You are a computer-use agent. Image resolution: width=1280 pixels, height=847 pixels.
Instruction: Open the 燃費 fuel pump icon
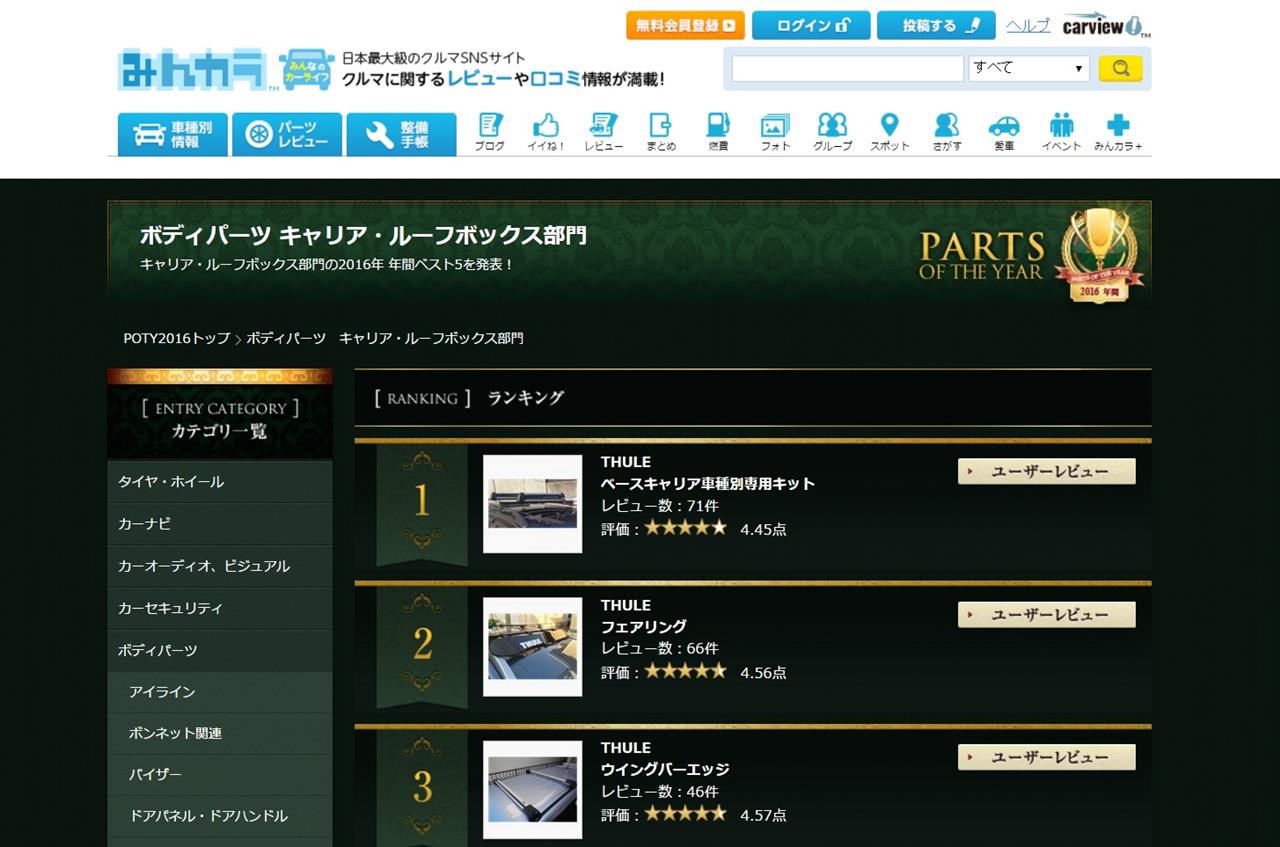click(x=718, y=132)
